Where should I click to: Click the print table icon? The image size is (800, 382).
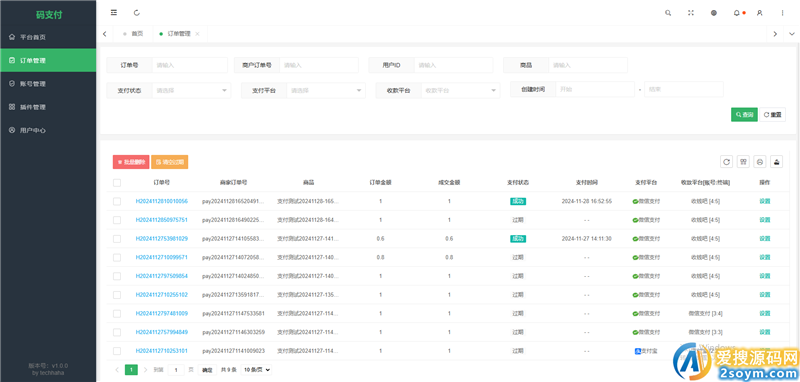[x=760, y=162]
